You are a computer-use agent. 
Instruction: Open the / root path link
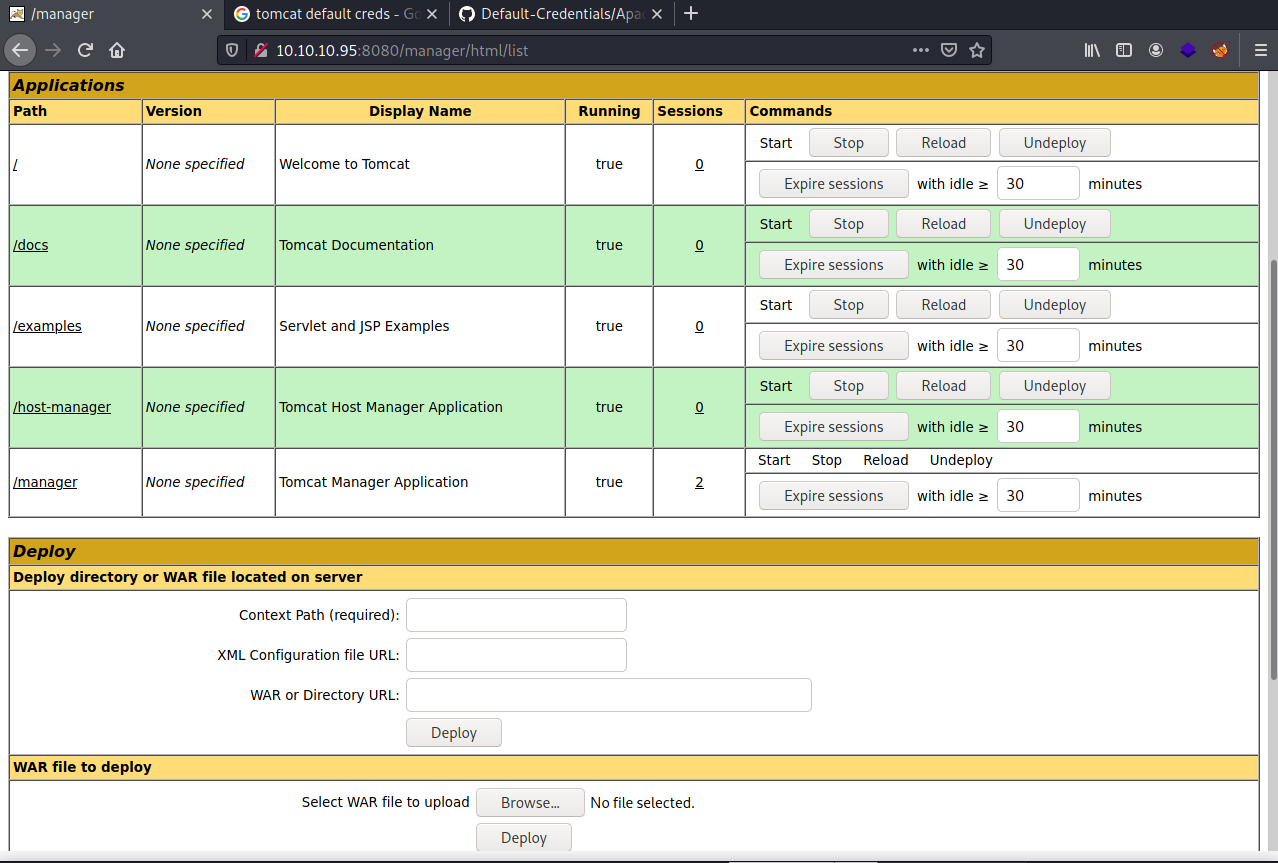click(15, 164)
